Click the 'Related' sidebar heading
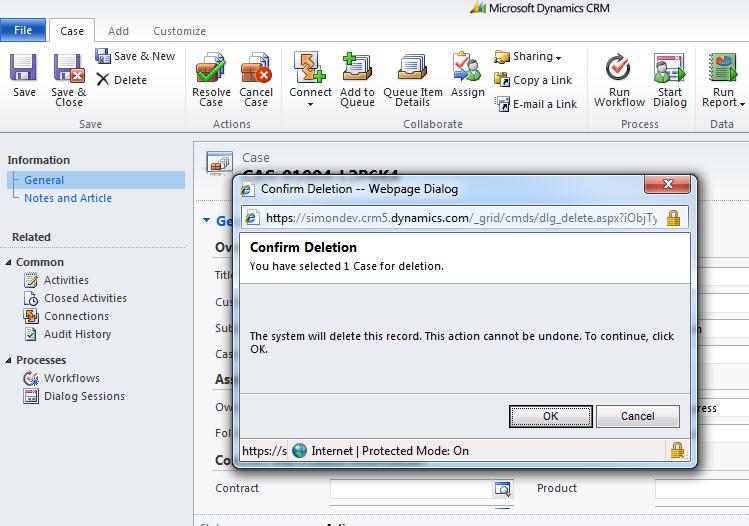Screen dimensions: 749x526 (31, 237)
